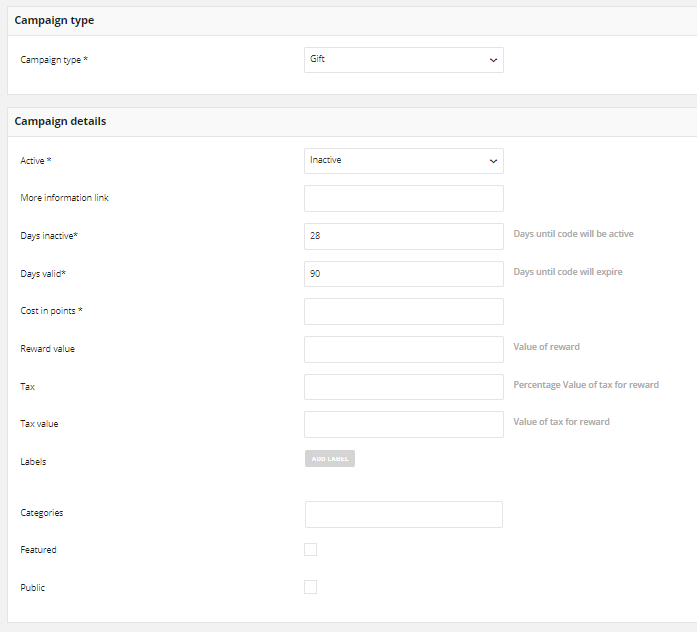Click the Days valid field containing 90
This screenshot has height=632, width=697.
404,274
